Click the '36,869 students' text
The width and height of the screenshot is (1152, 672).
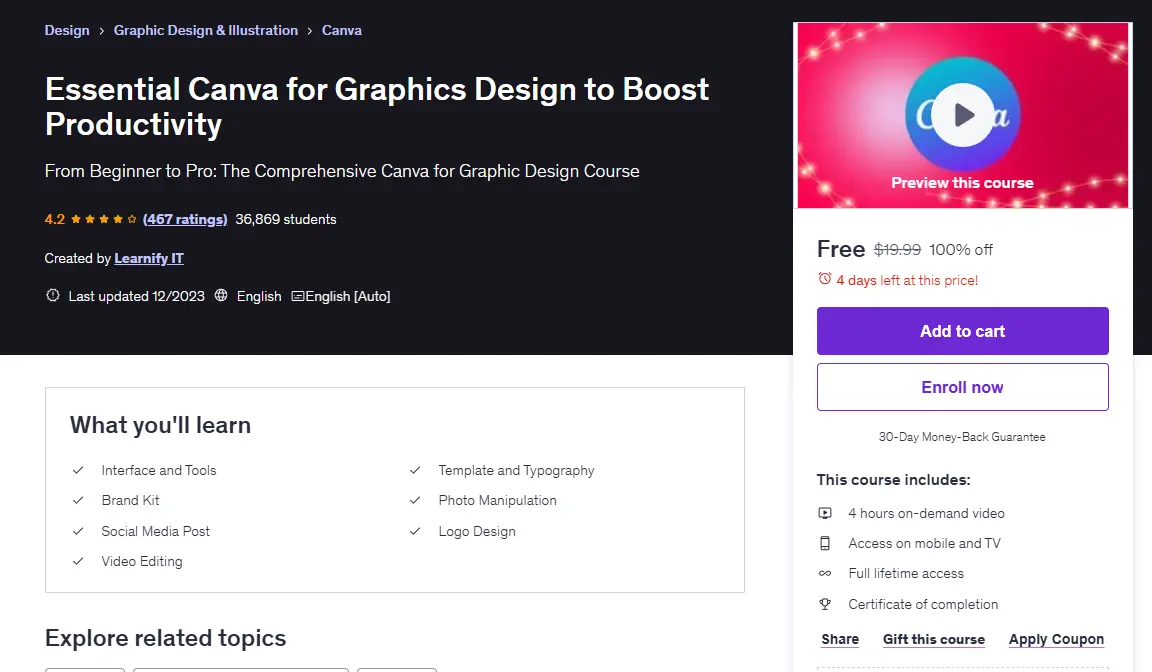(286, 219)
